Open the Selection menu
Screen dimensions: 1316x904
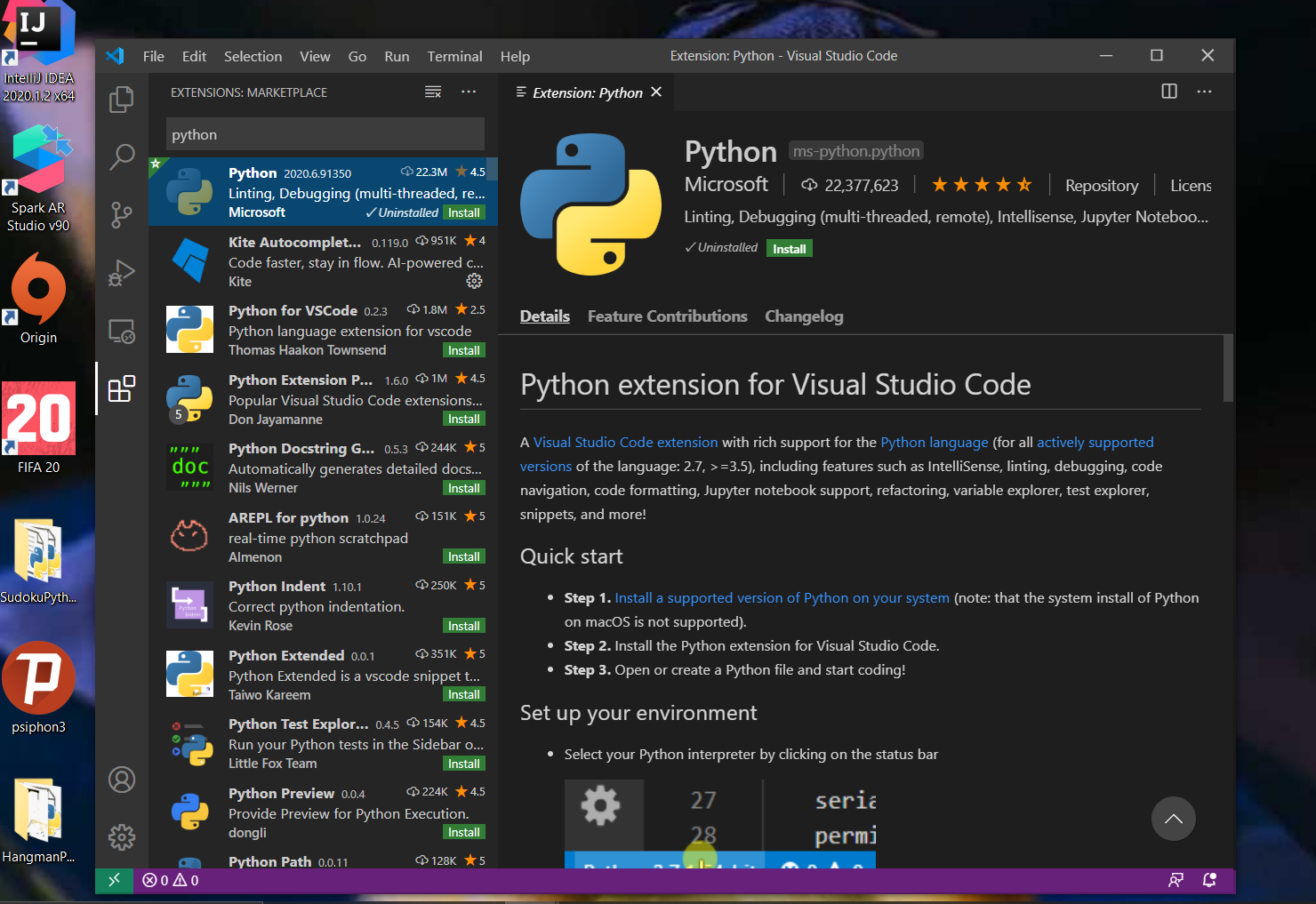click(x=253, y=56)
